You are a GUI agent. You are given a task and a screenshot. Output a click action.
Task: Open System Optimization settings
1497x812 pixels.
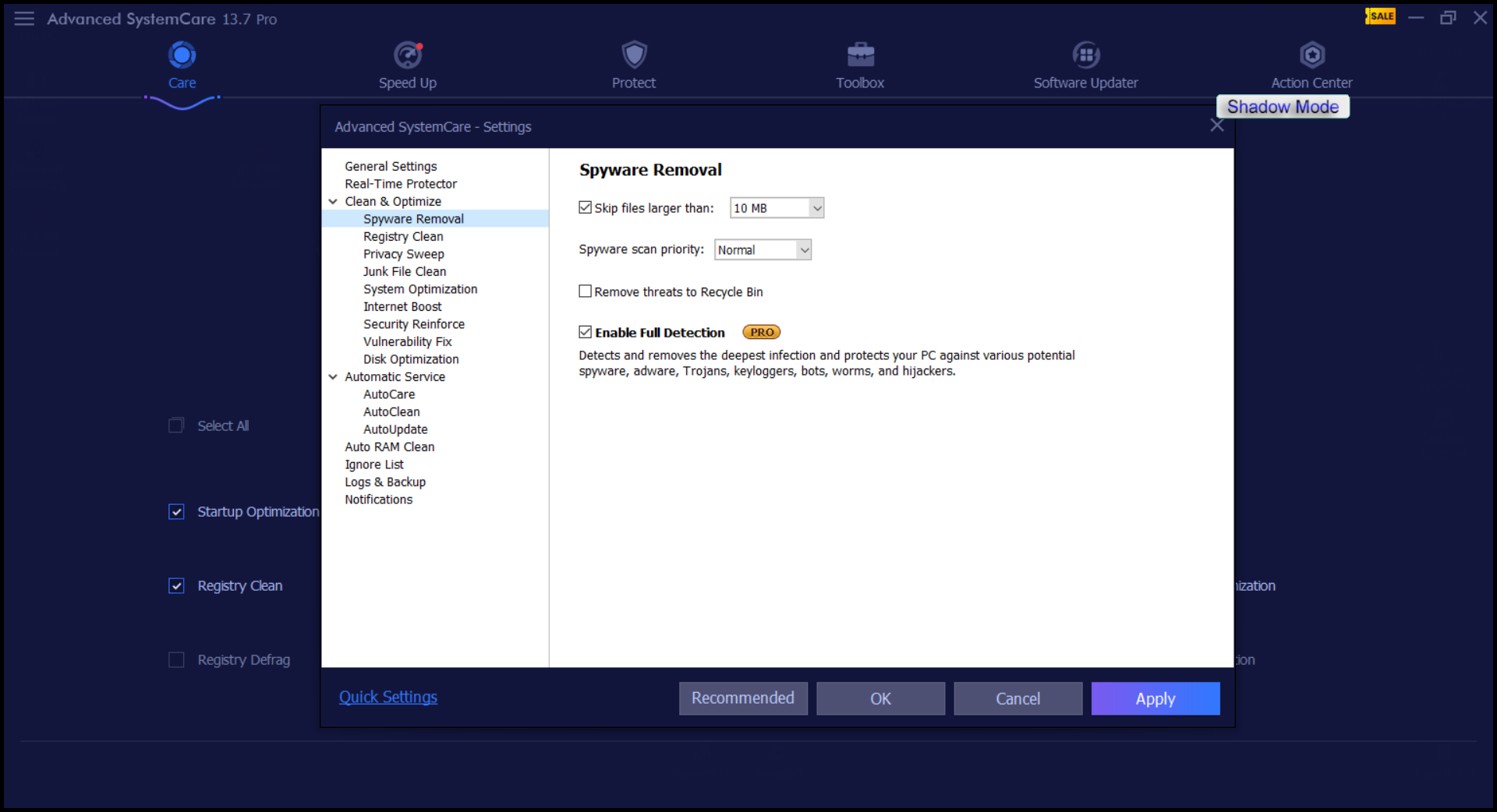coord(420,289)
